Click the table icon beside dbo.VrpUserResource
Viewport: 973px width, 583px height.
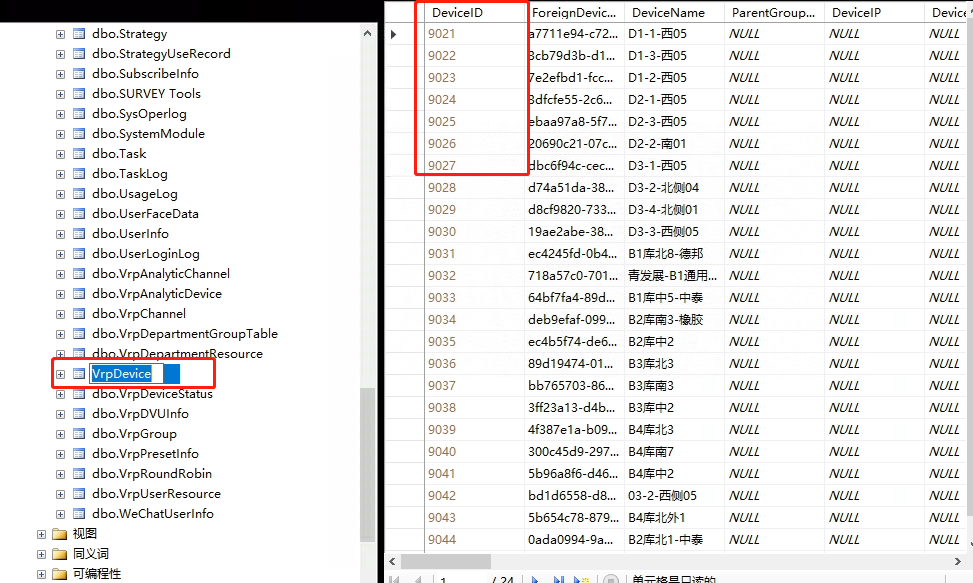click(79, 494)
